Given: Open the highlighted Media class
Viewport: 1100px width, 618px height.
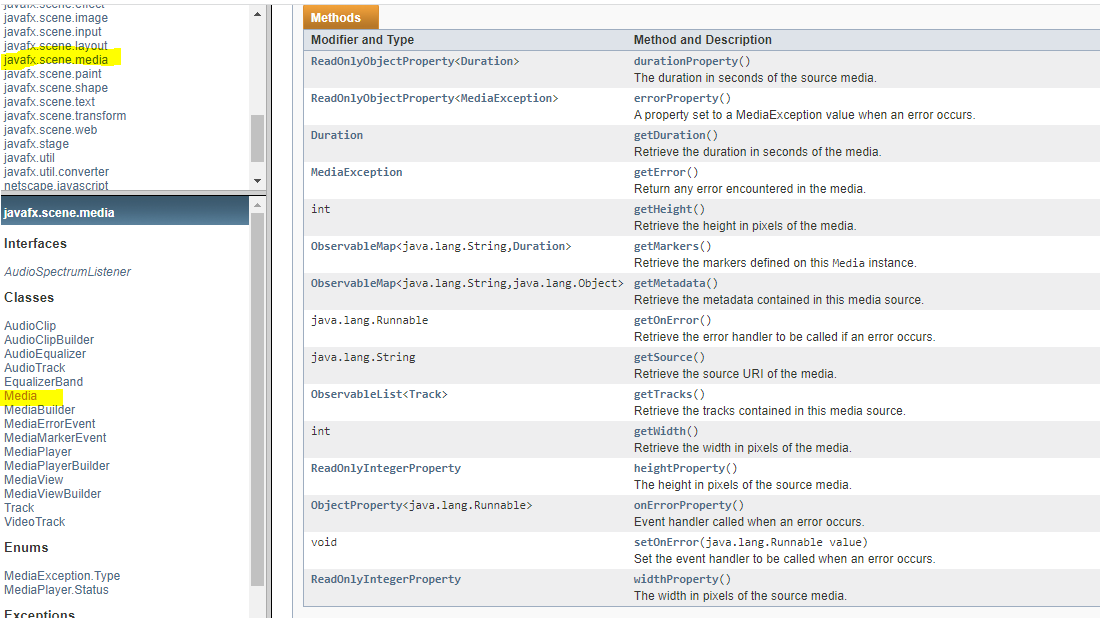Looking at the screenshot, I should coord(20,396).
